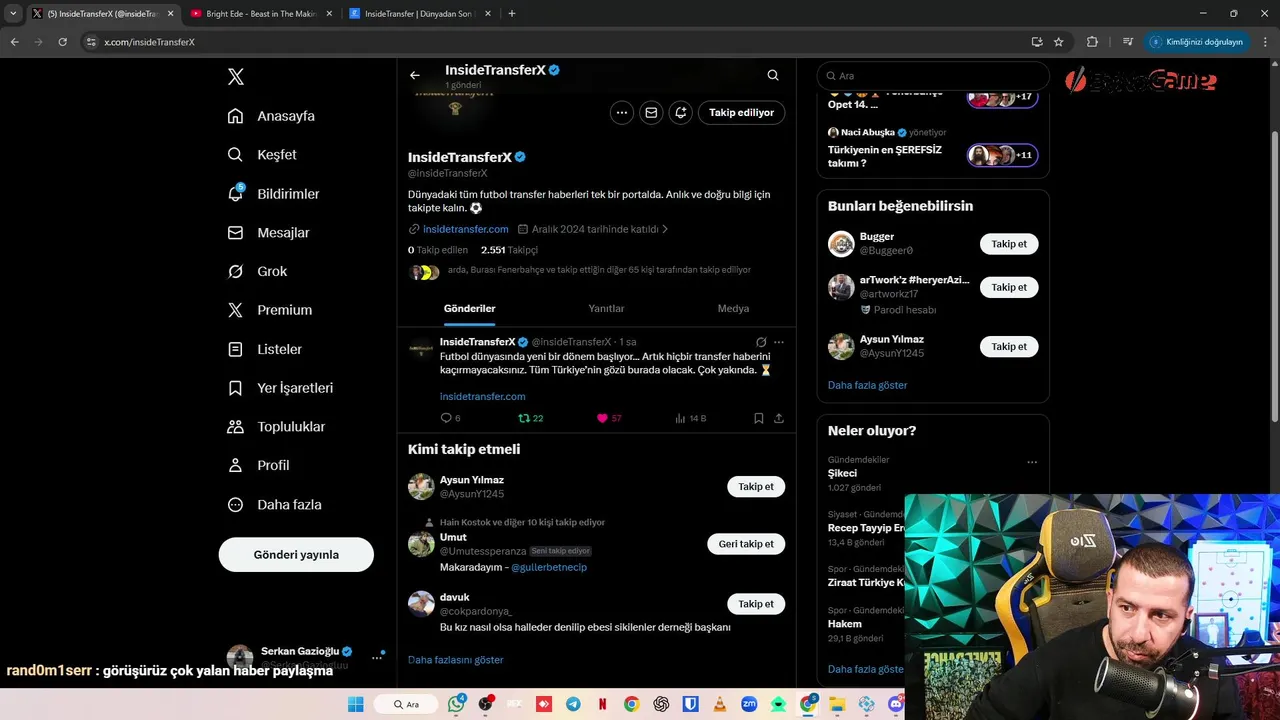1280x720 pixels.
Task: Message InsideTransferX via envelope icon
Action: pos(651,113)
